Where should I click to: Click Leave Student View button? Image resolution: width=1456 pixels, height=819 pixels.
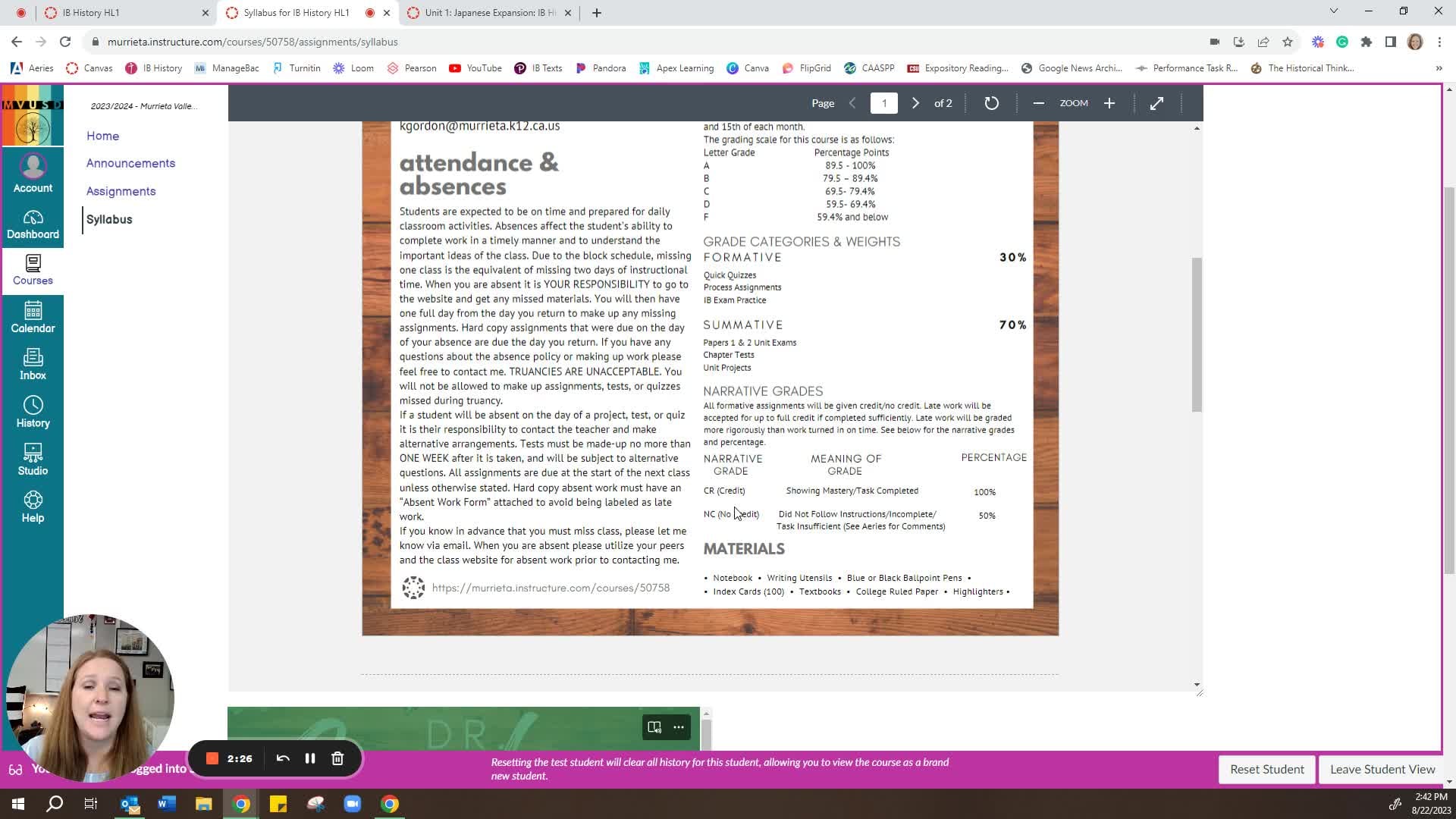(x=1382, y=769)
